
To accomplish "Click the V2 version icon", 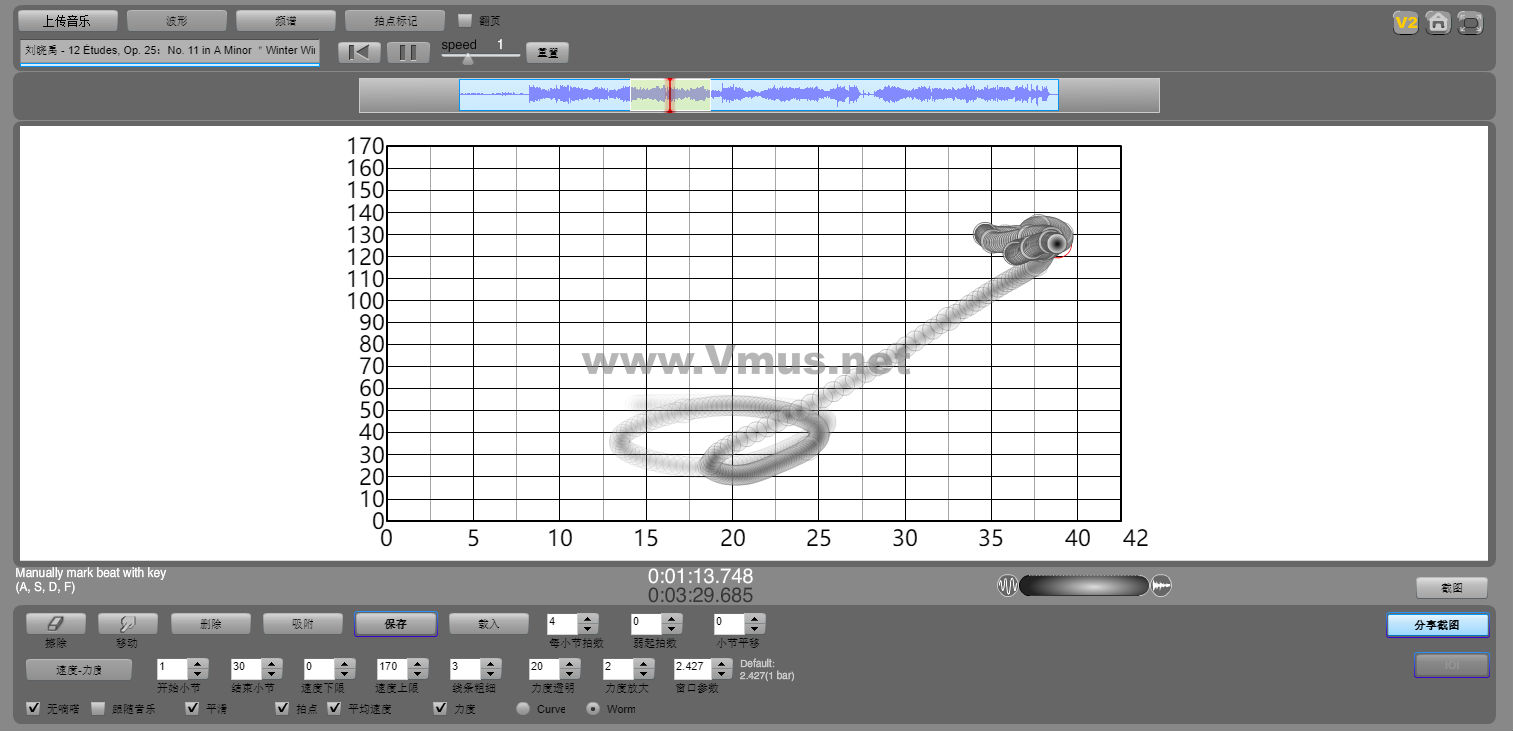I will click(x=1406, y=23).
